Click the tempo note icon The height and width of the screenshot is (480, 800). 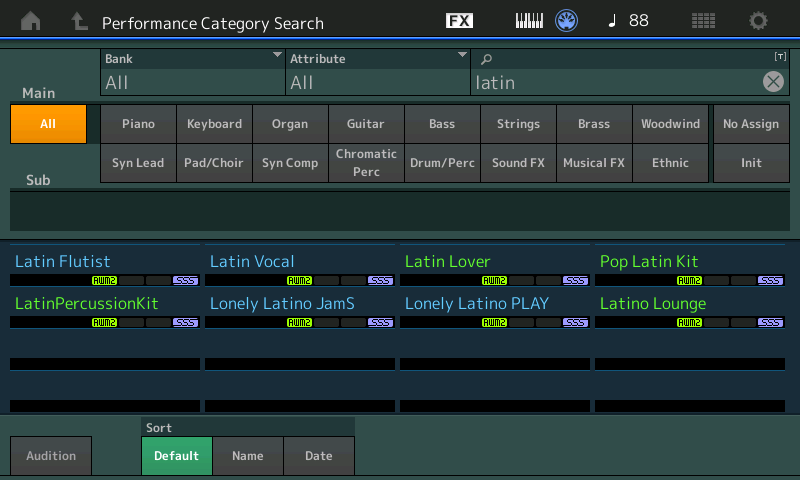coord(612,21)
